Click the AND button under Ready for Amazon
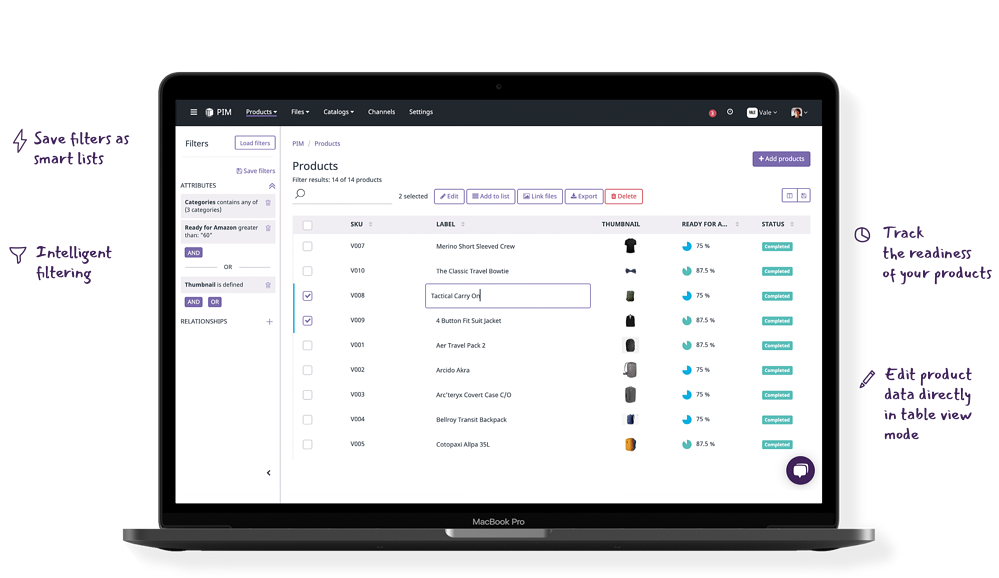The height and width of the screenshot is (578, 999). [x=194, y=253]
